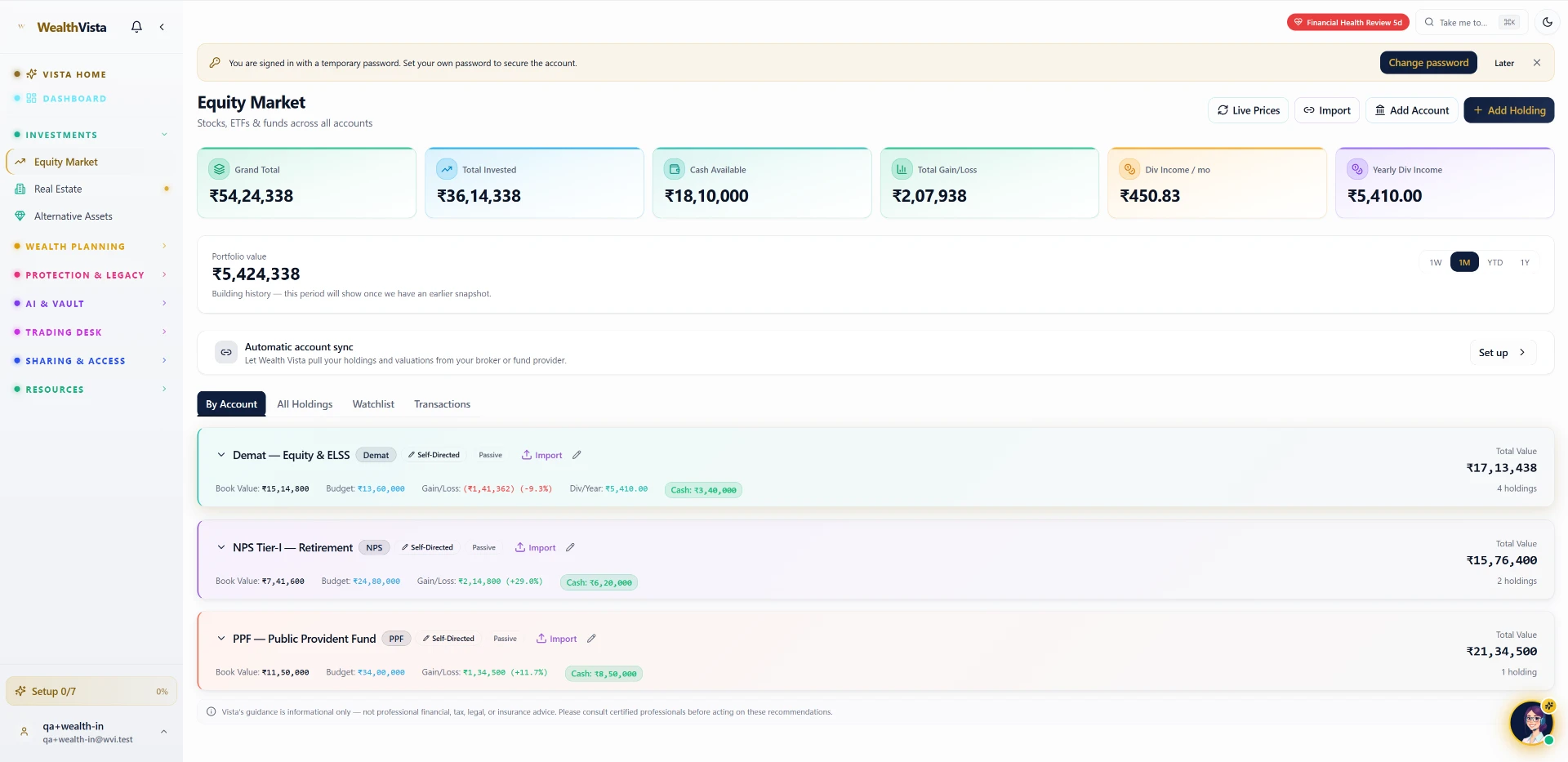Refresh Live Prices

[x=1248, y=110]
